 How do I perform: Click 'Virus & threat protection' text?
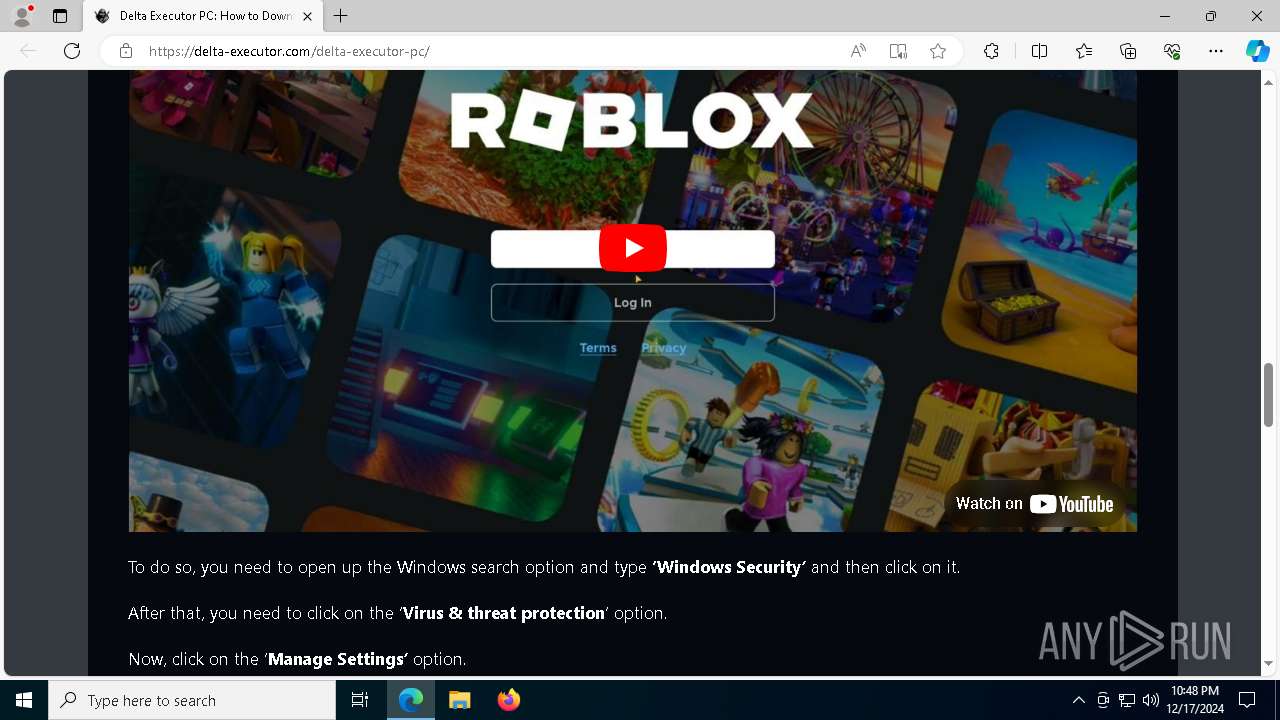point(503,613)
